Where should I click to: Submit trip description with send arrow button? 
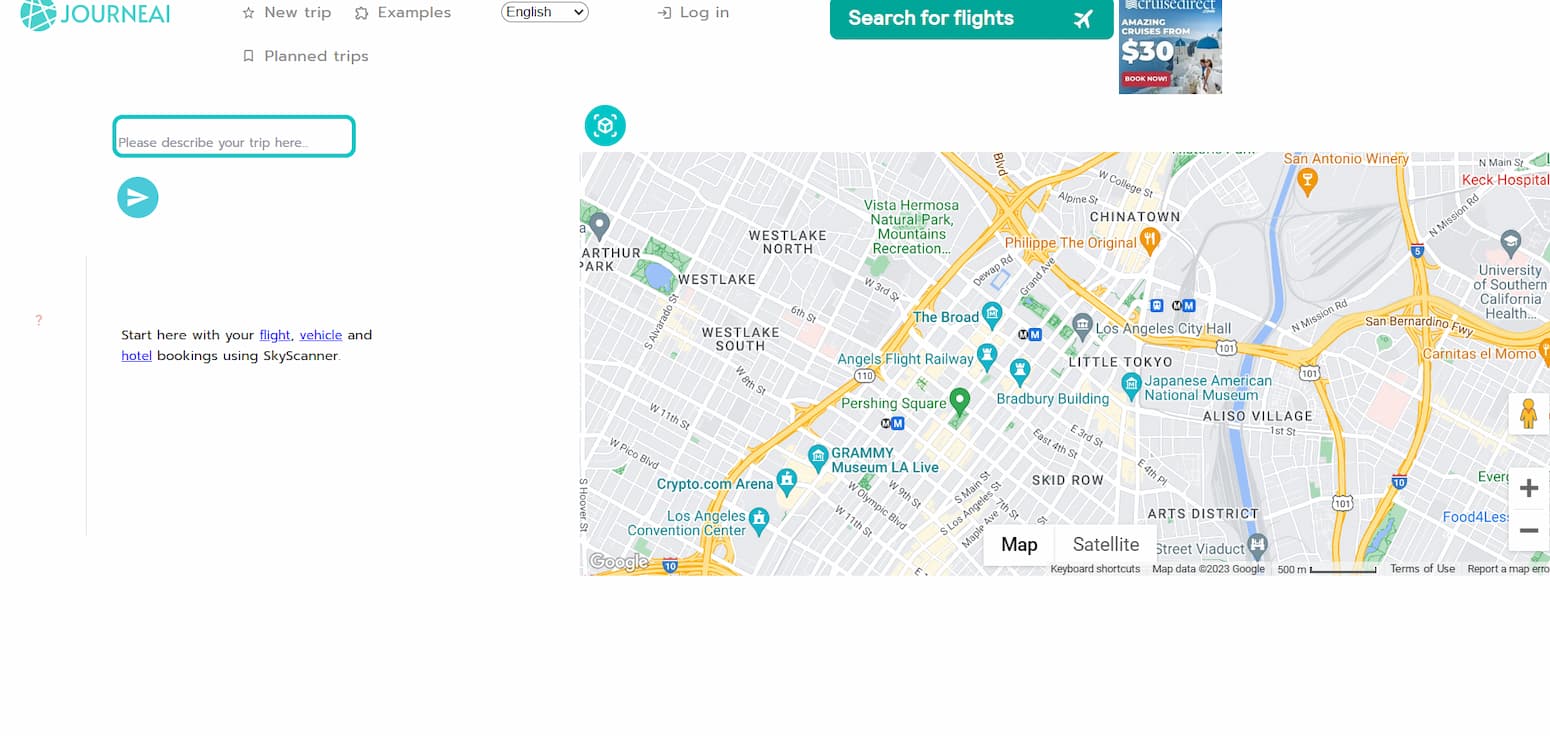click(x=138, y=198)
